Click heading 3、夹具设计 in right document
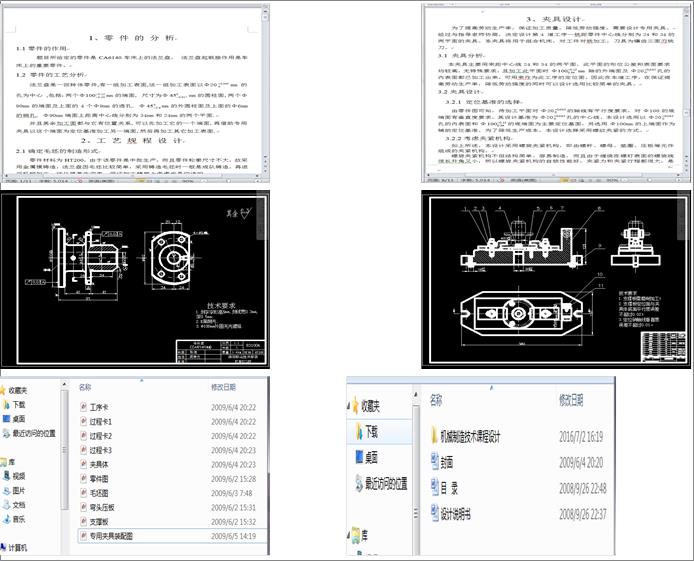Screen dimensions: 694x561 pyautogui.click(x=555, y=19)
